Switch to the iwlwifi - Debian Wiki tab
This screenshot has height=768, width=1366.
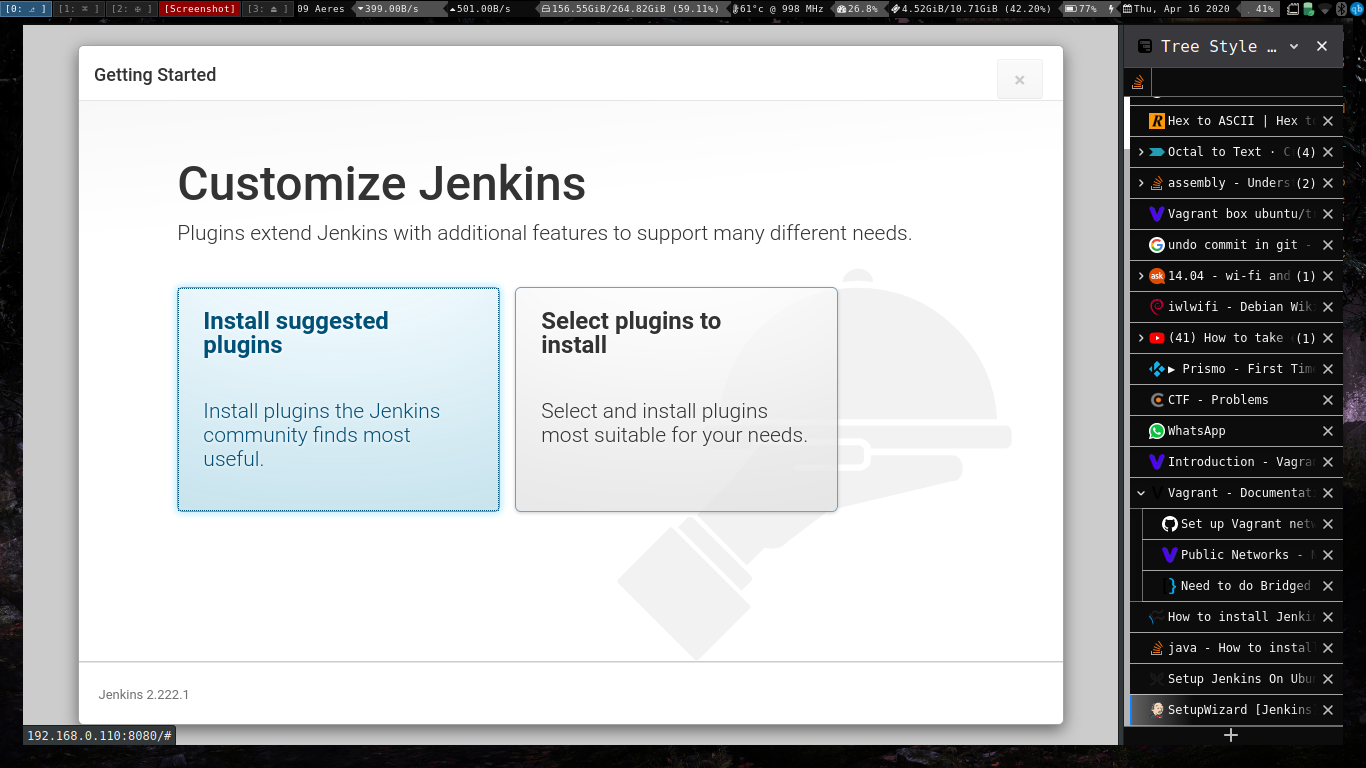tap(1236, 307)
